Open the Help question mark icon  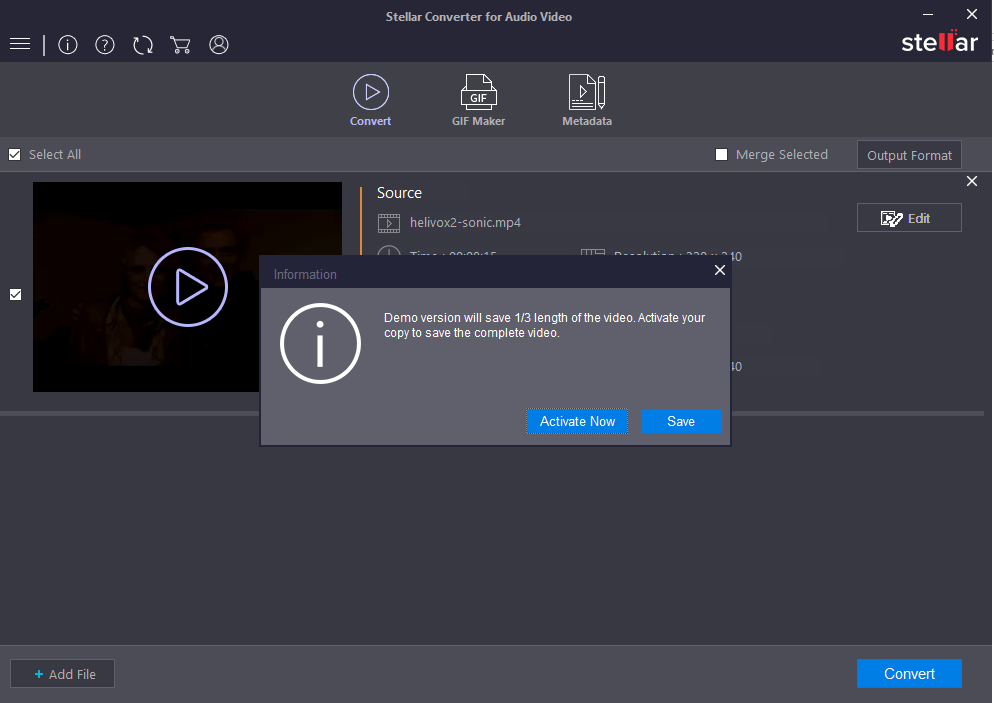tap(105, 44)
